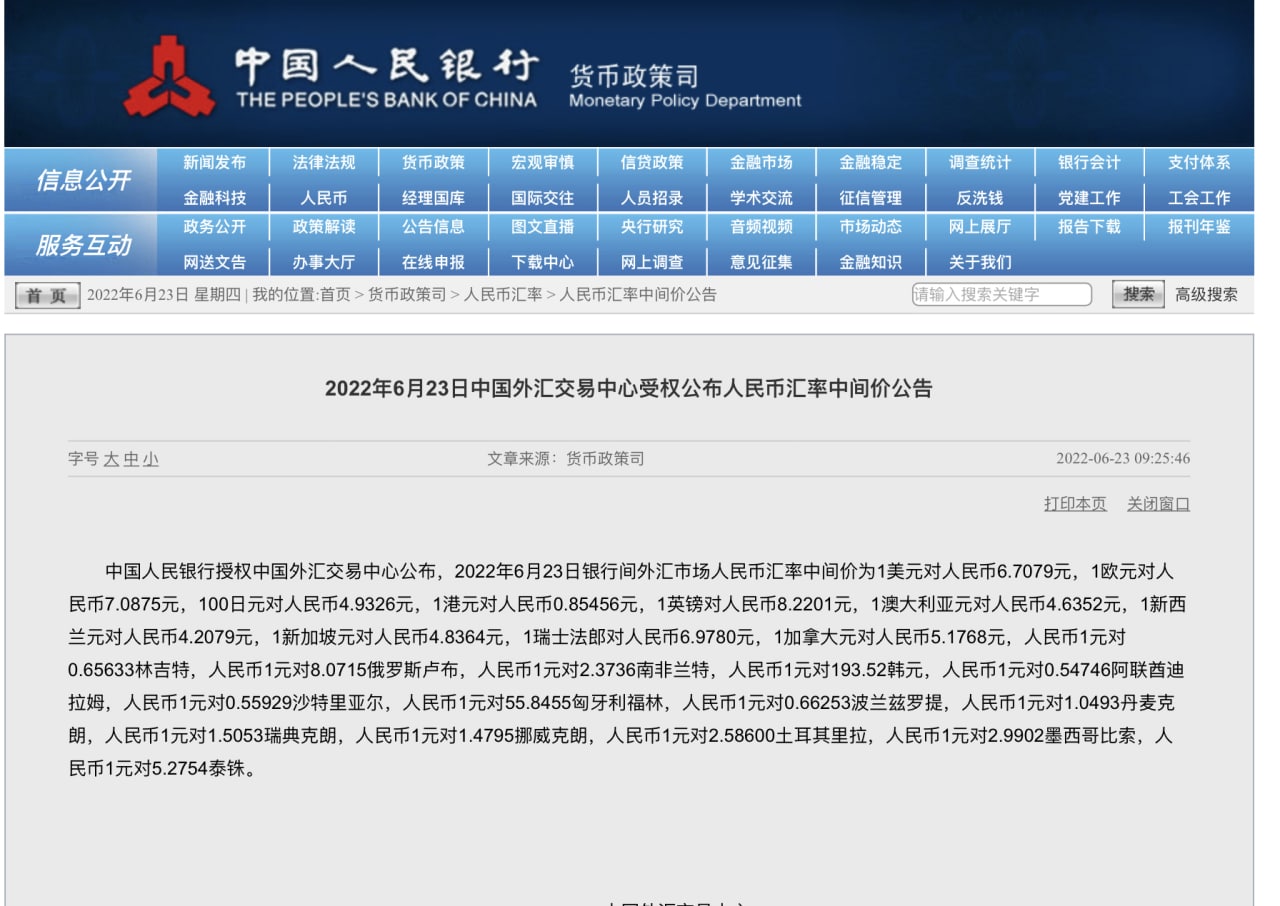The image size is (1280, 906).
Task: Open the 人民币 navigation link
Action: coord(323,198)
